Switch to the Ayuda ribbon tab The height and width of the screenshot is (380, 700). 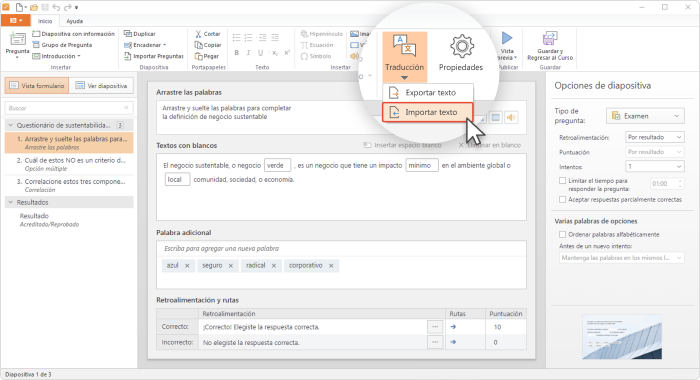pos(75,21)
